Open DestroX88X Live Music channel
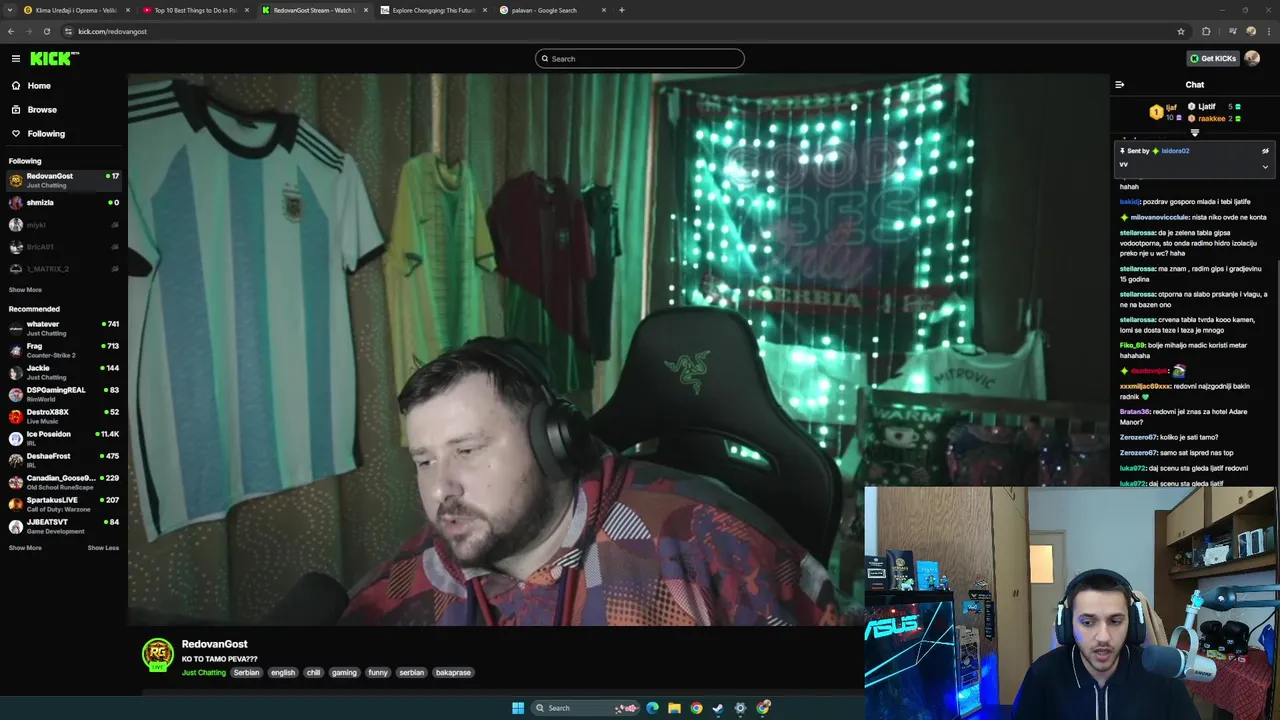1280x720 pixels. [64, 416]
